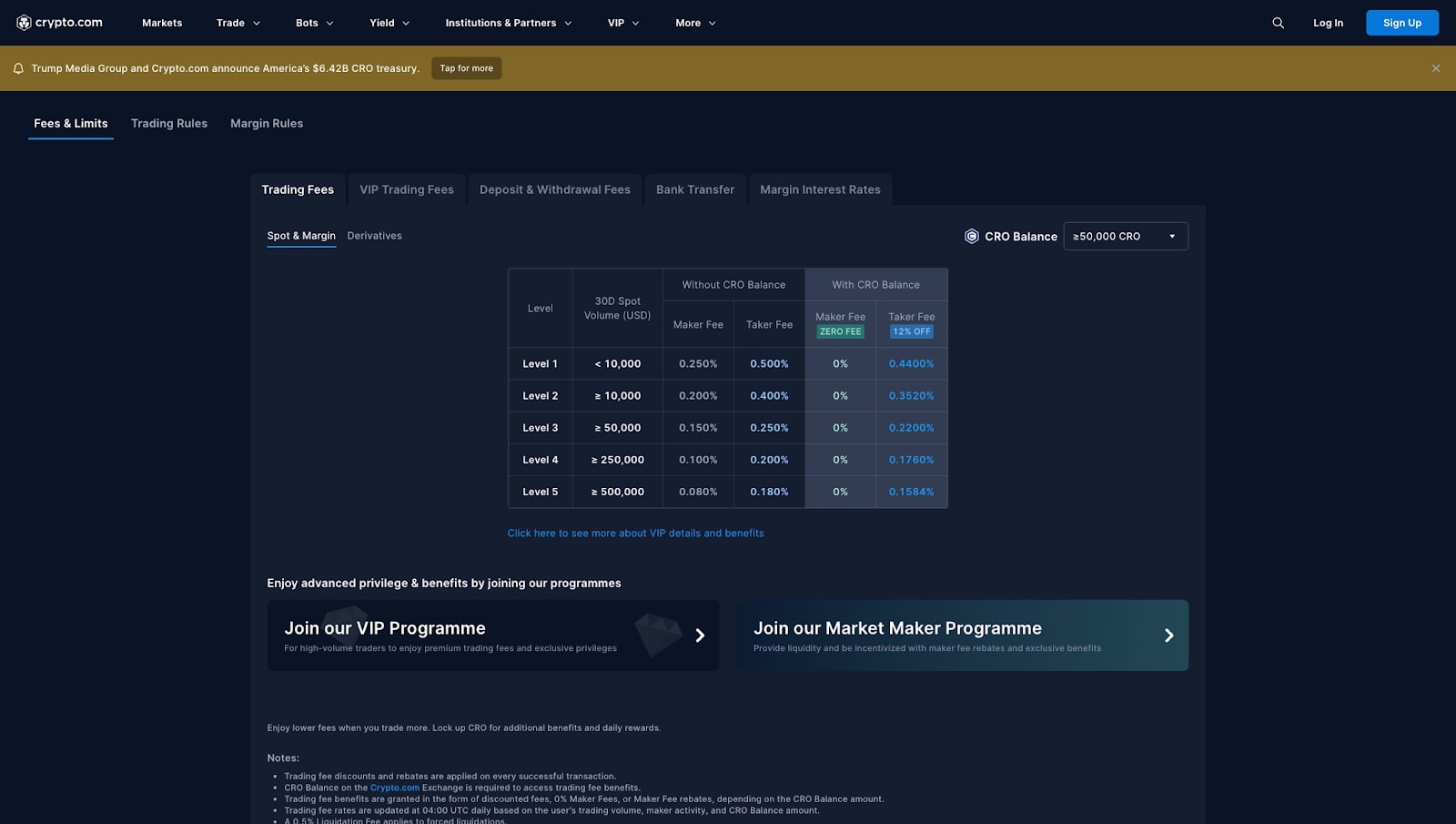
Task: Expand the Institutions & Partners menu
Action: click(x=508, y=23)
